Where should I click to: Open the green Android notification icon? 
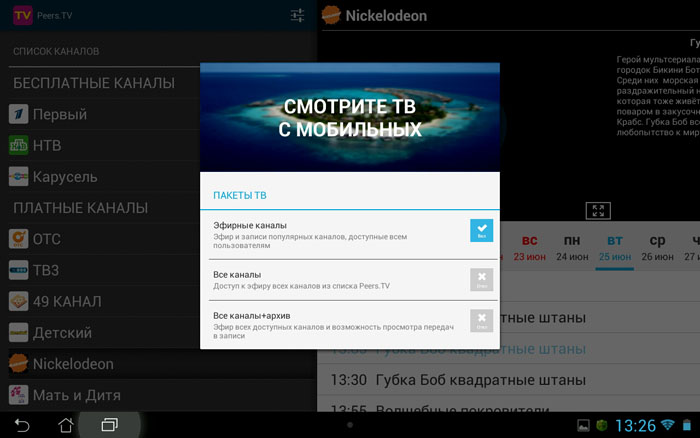(602, 425)
